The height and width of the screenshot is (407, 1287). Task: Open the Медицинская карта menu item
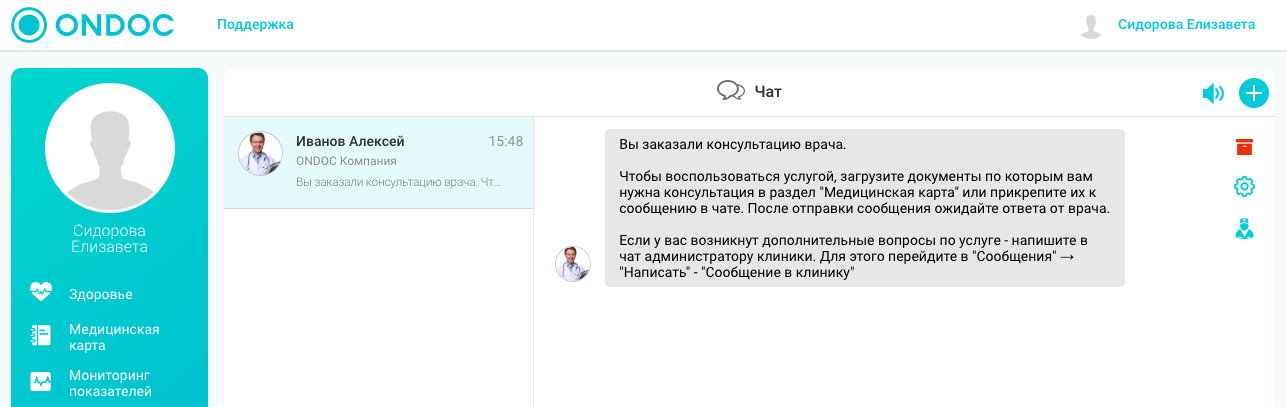coord(114,337)
